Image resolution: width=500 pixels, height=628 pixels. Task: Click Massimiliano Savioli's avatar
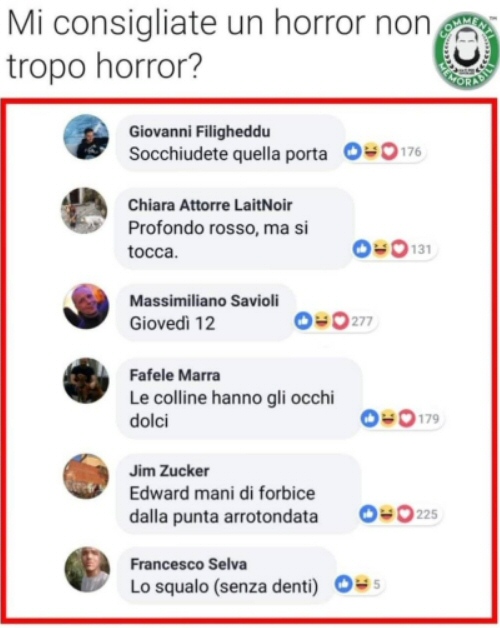(x=86, y=307)
